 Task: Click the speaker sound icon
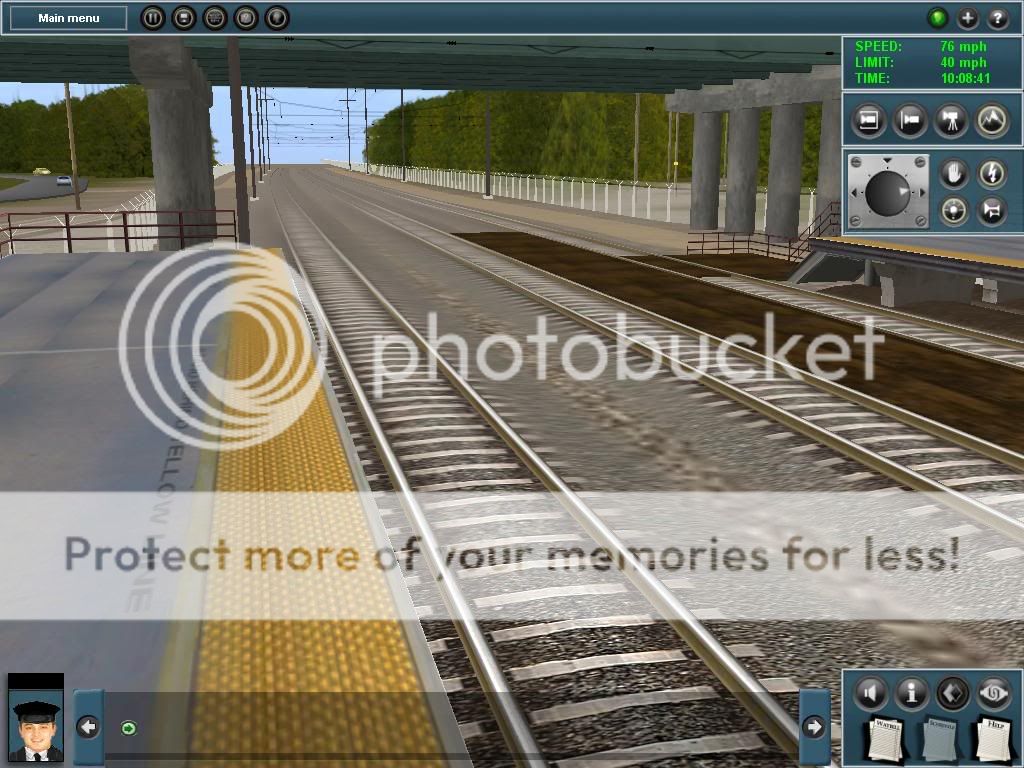click(x=870, y=693)
